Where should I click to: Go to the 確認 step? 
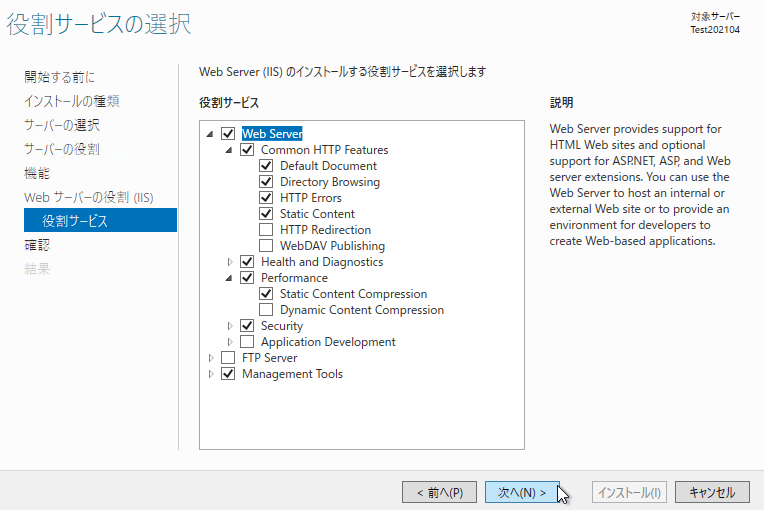37,245
